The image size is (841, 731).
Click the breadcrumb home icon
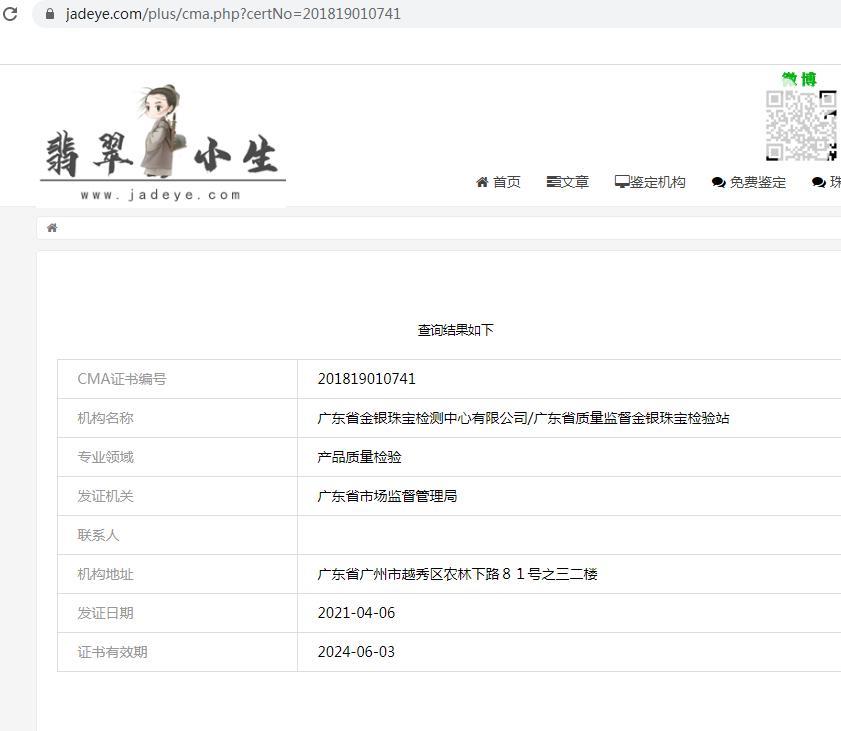52,228
